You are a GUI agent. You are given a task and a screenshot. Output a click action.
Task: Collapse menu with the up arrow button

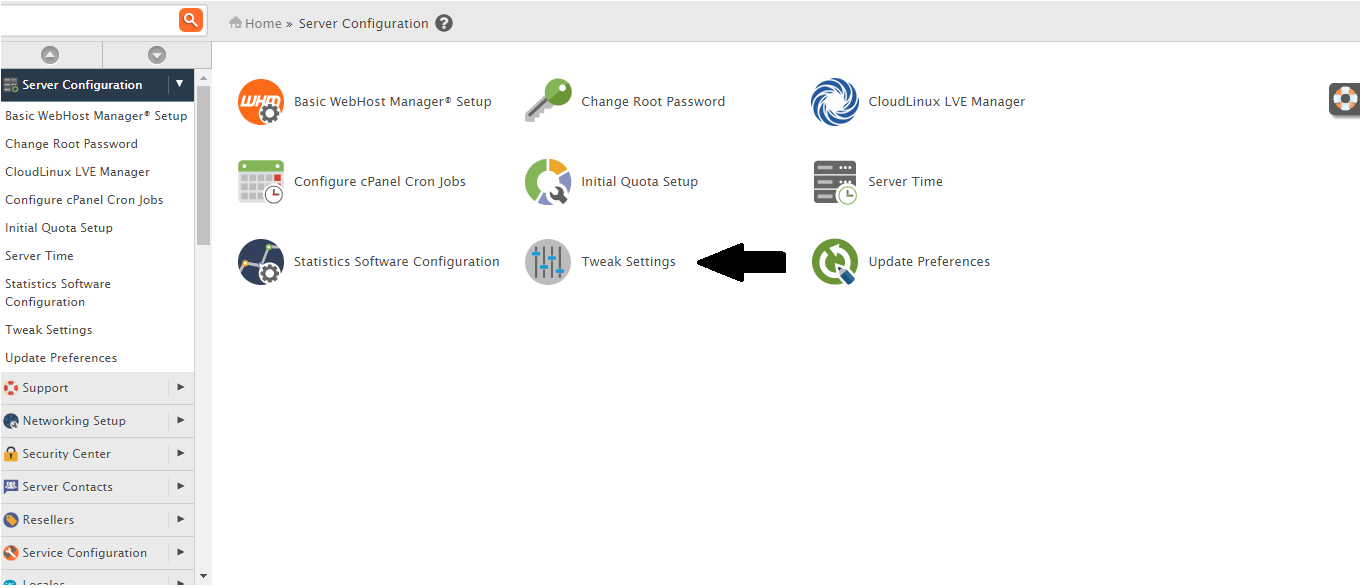50,55
